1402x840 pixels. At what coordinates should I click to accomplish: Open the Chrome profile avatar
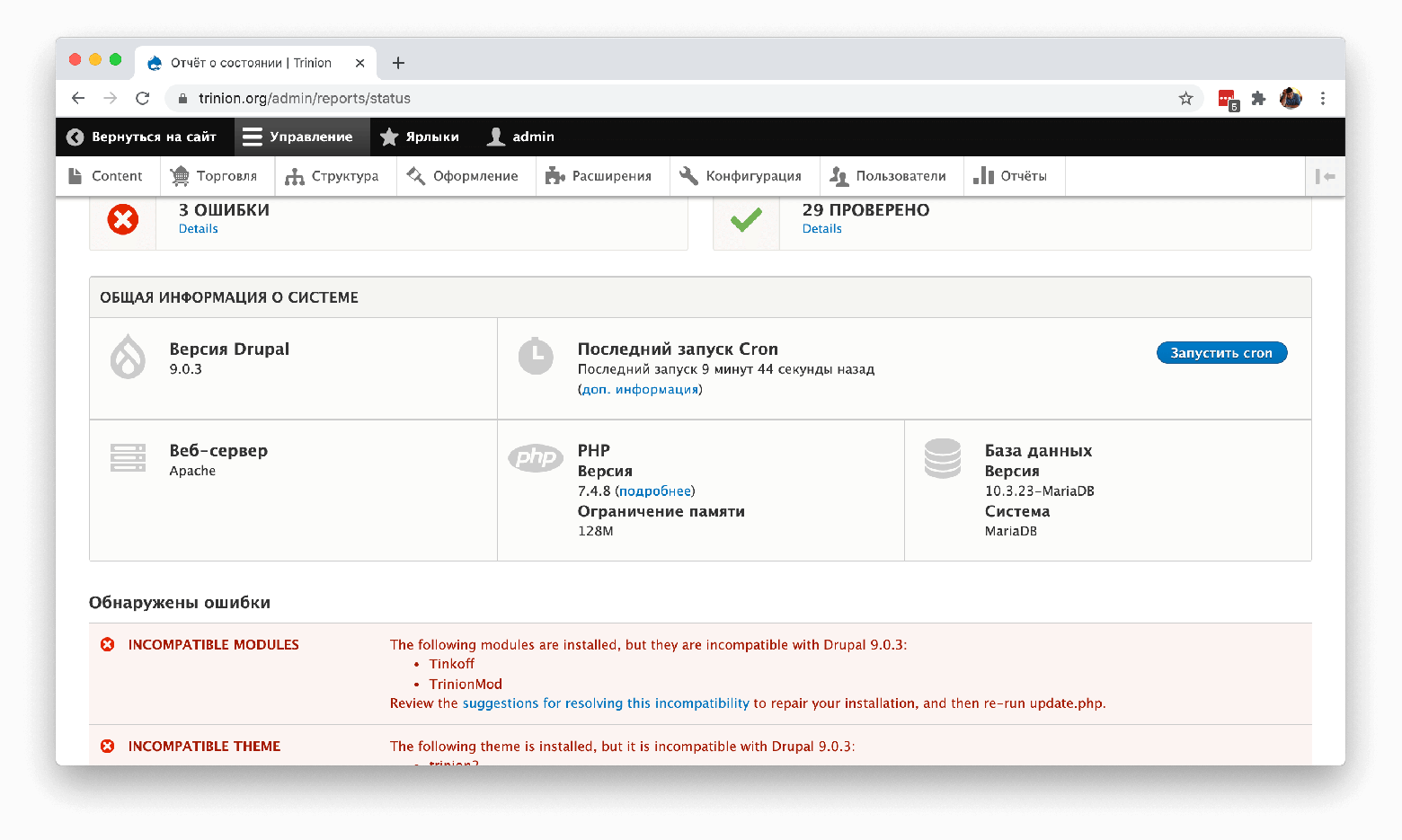click(x=1291, y=98)
